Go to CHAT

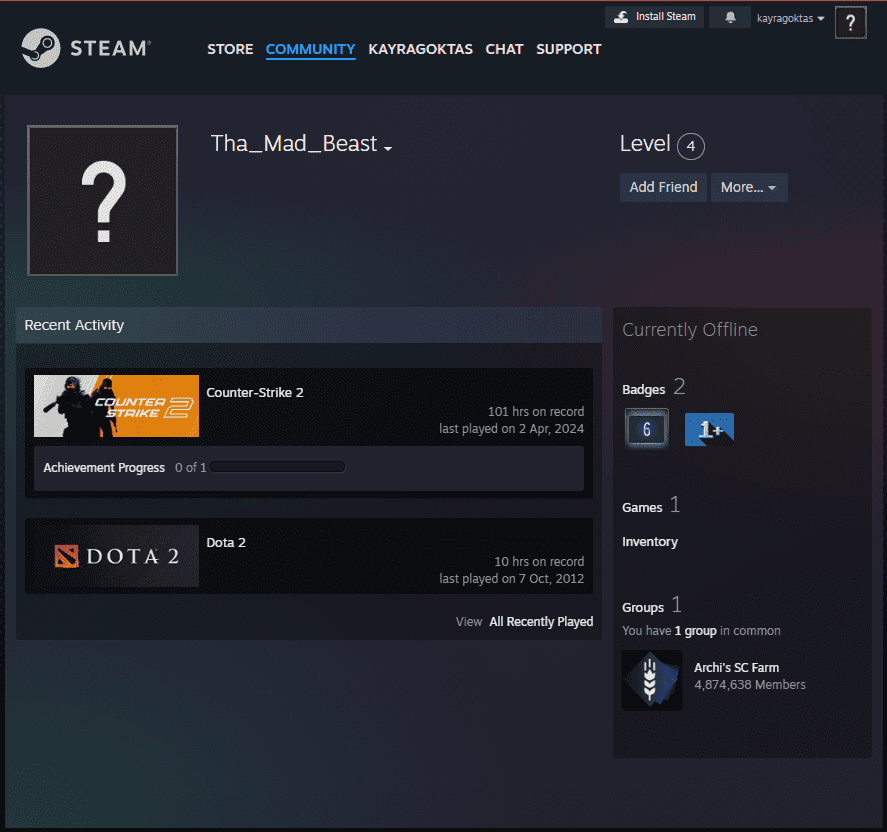tap(504, 49)
